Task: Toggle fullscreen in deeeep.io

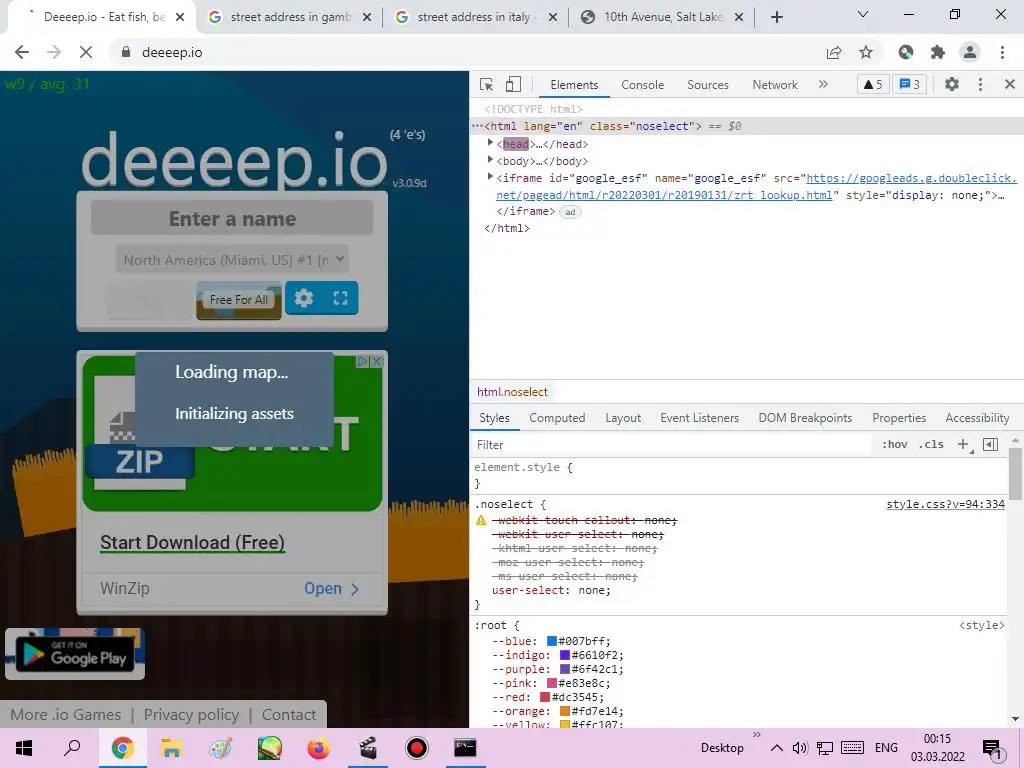Action: (340, 298)
